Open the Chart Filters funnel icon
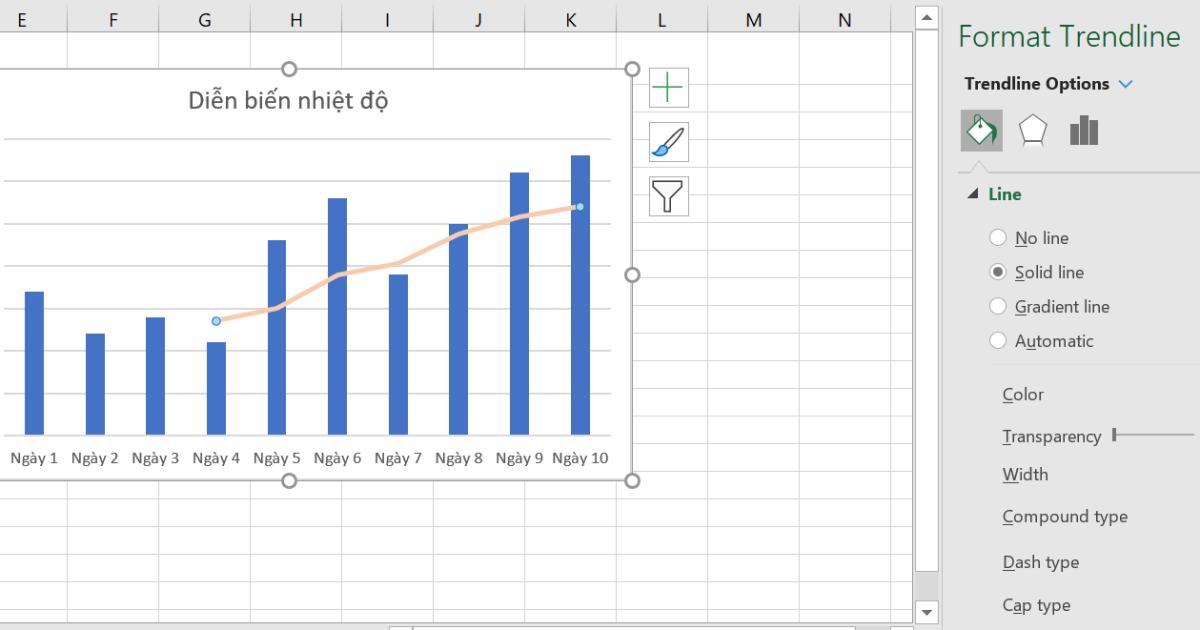This screenshot has width=1200, height=630. click(x=667, y=196)
